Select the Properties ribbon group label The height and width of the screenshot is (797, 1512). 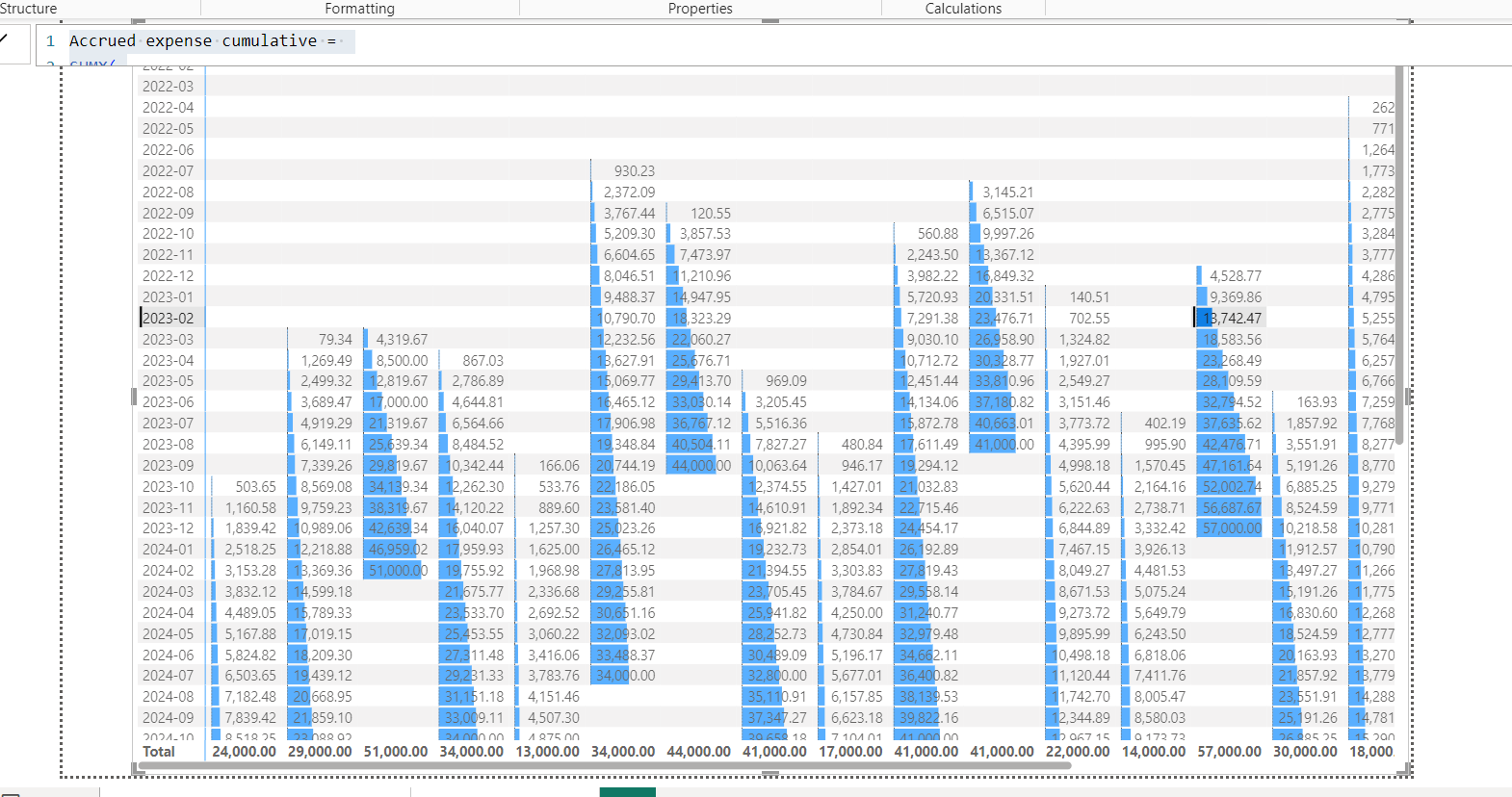(700, 9)
